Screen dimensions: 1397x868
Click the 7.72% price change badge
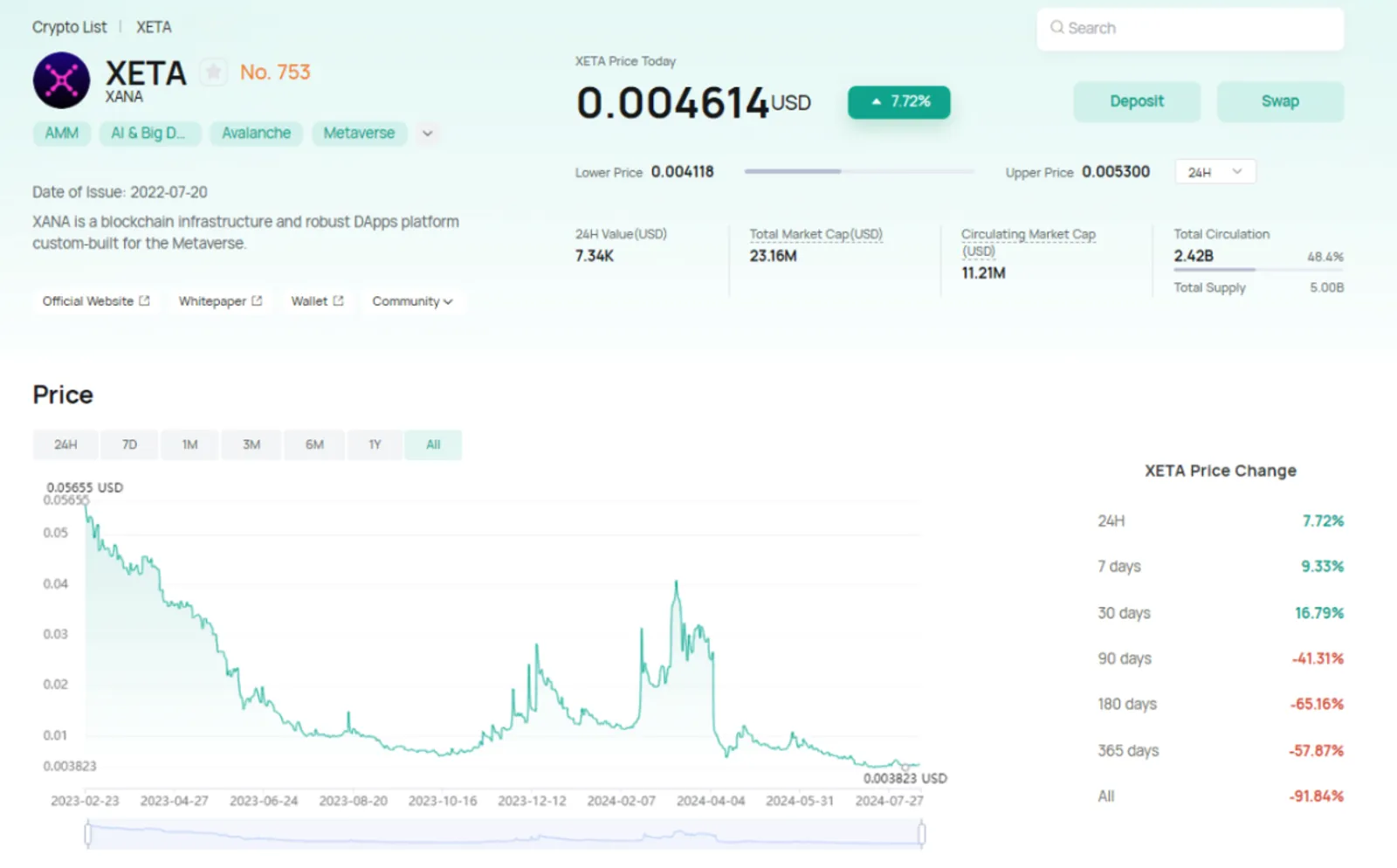(899, 102)
